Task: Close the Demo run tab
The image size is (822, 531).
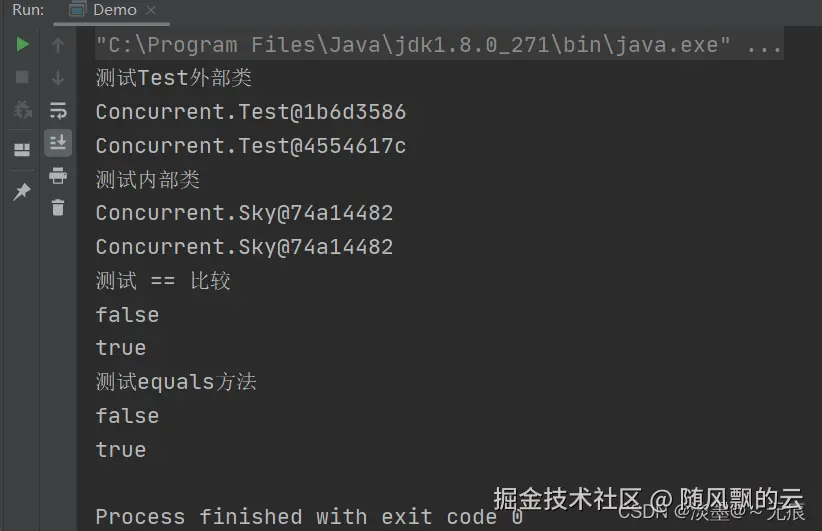Action: [x=152, y=10]
